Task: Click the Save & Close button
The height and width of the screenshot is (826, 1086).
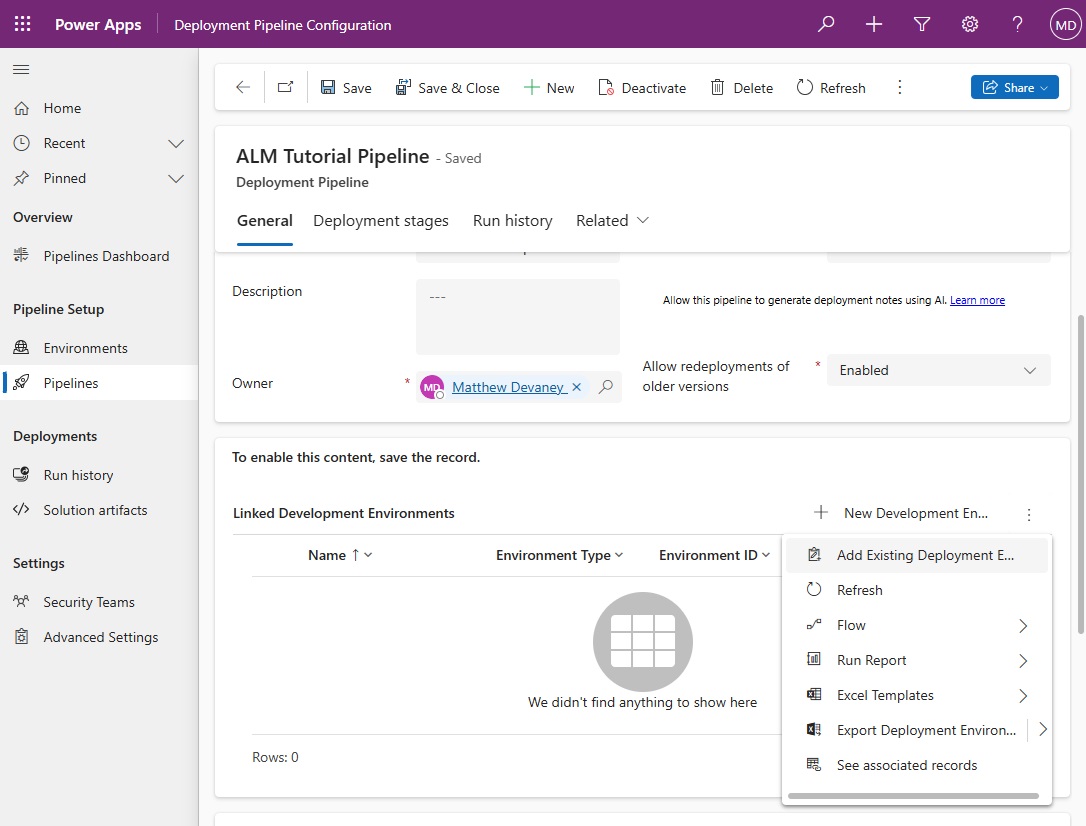Action: tap(447, 88)
